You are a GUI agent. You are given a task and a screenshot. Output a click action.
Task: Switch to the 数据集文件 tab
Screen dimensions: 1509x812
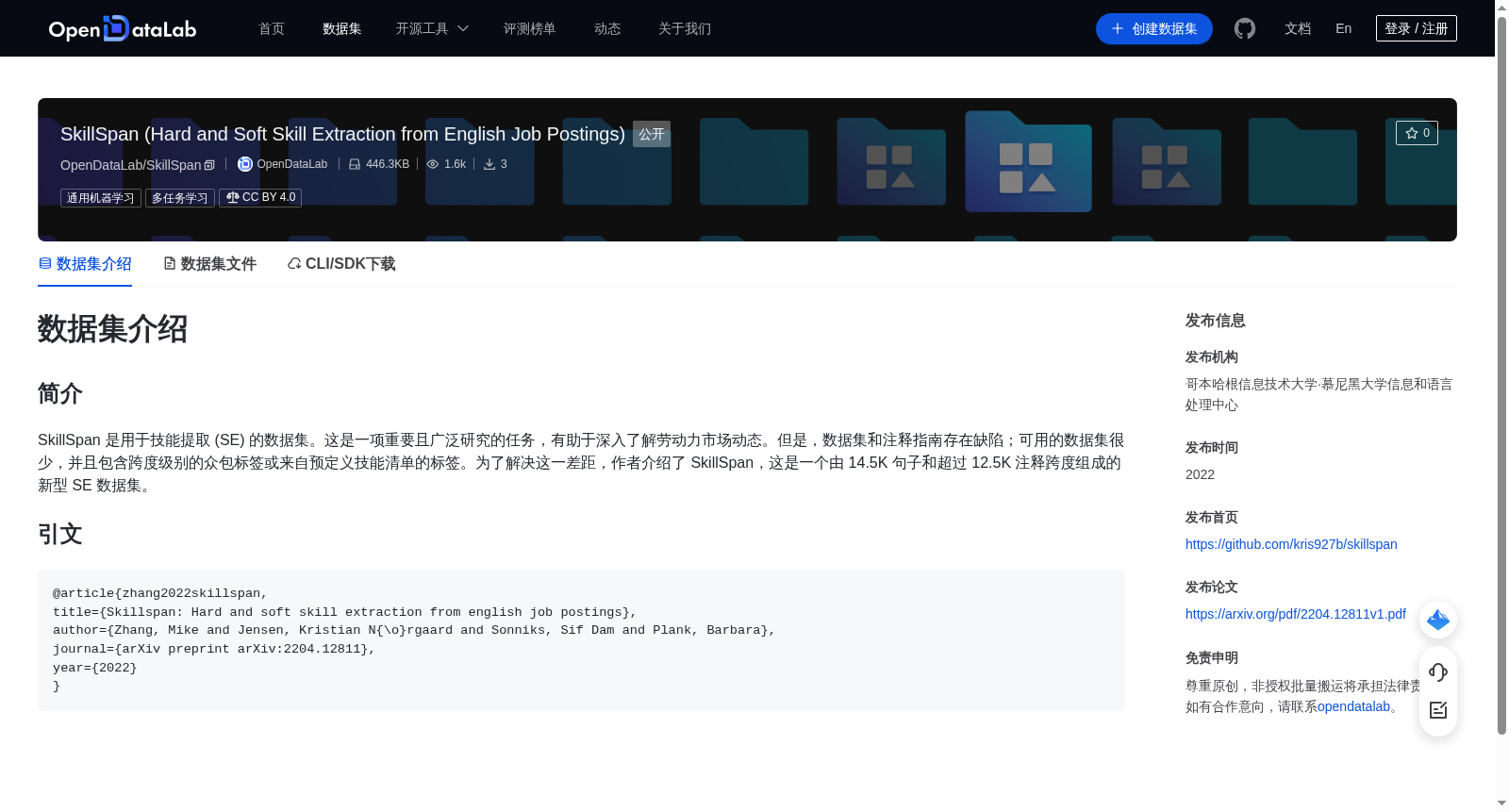click(x=209, y=264)
